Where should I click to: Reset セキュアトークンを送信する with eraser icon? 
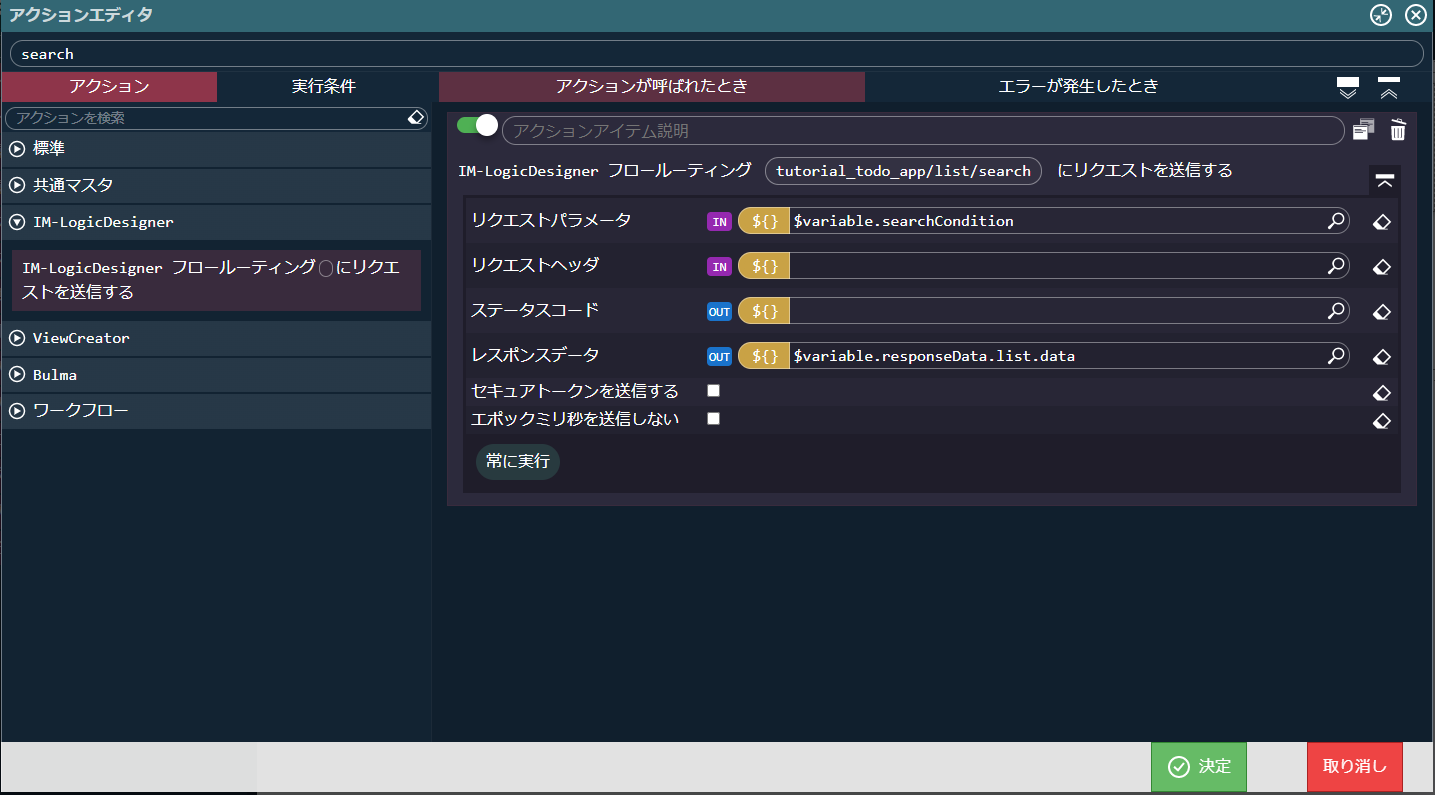(1382, 393)
